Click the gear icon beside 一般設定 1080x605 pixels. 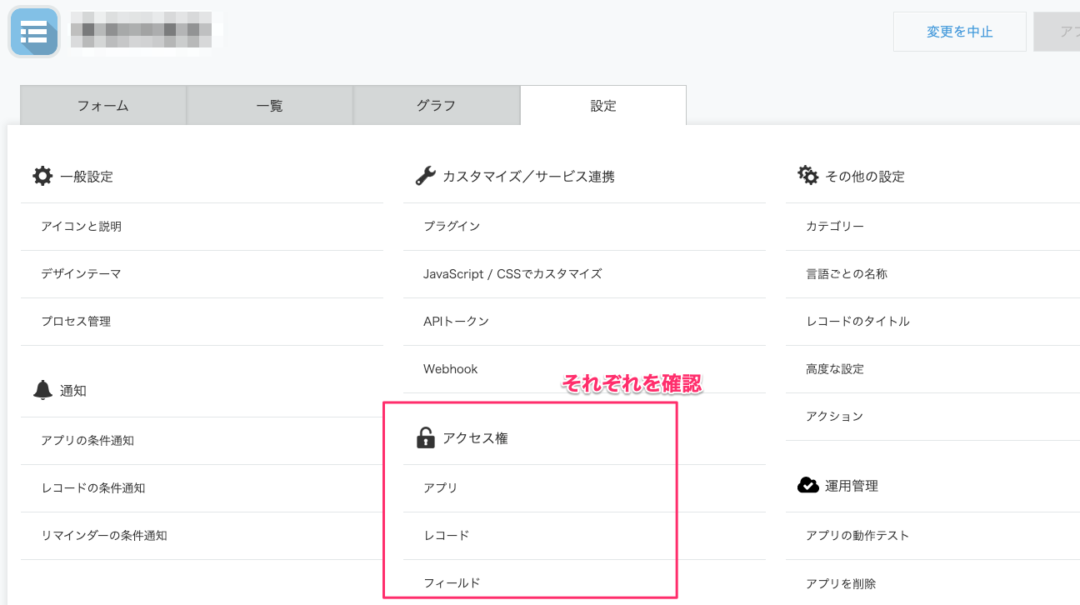tap(40, 174)
